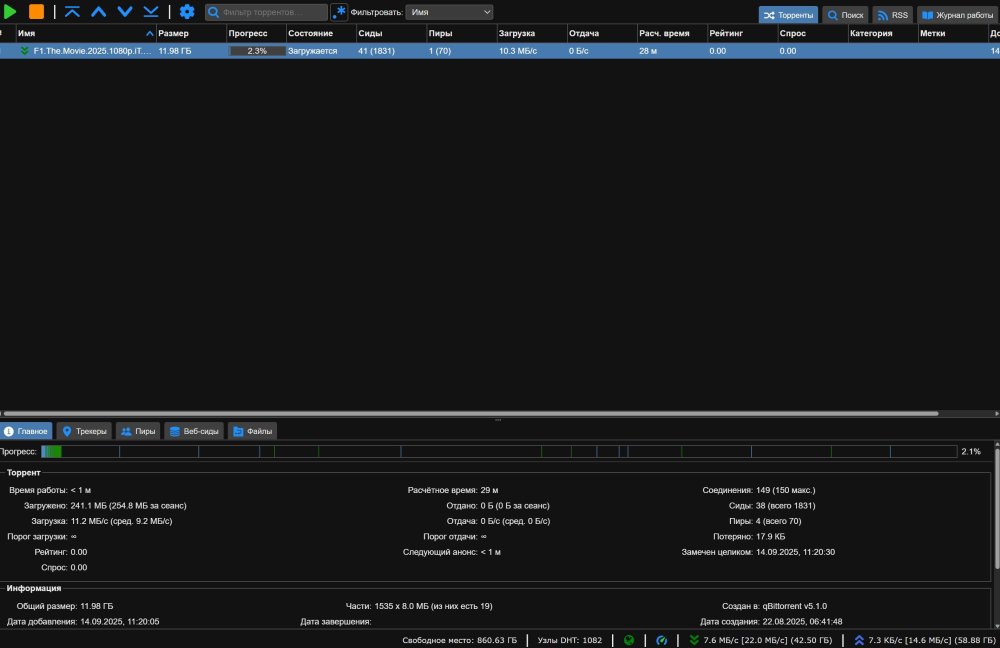Click the torrent filter search field
Viewport: 1000px width, 648px height.
(266, 11)
